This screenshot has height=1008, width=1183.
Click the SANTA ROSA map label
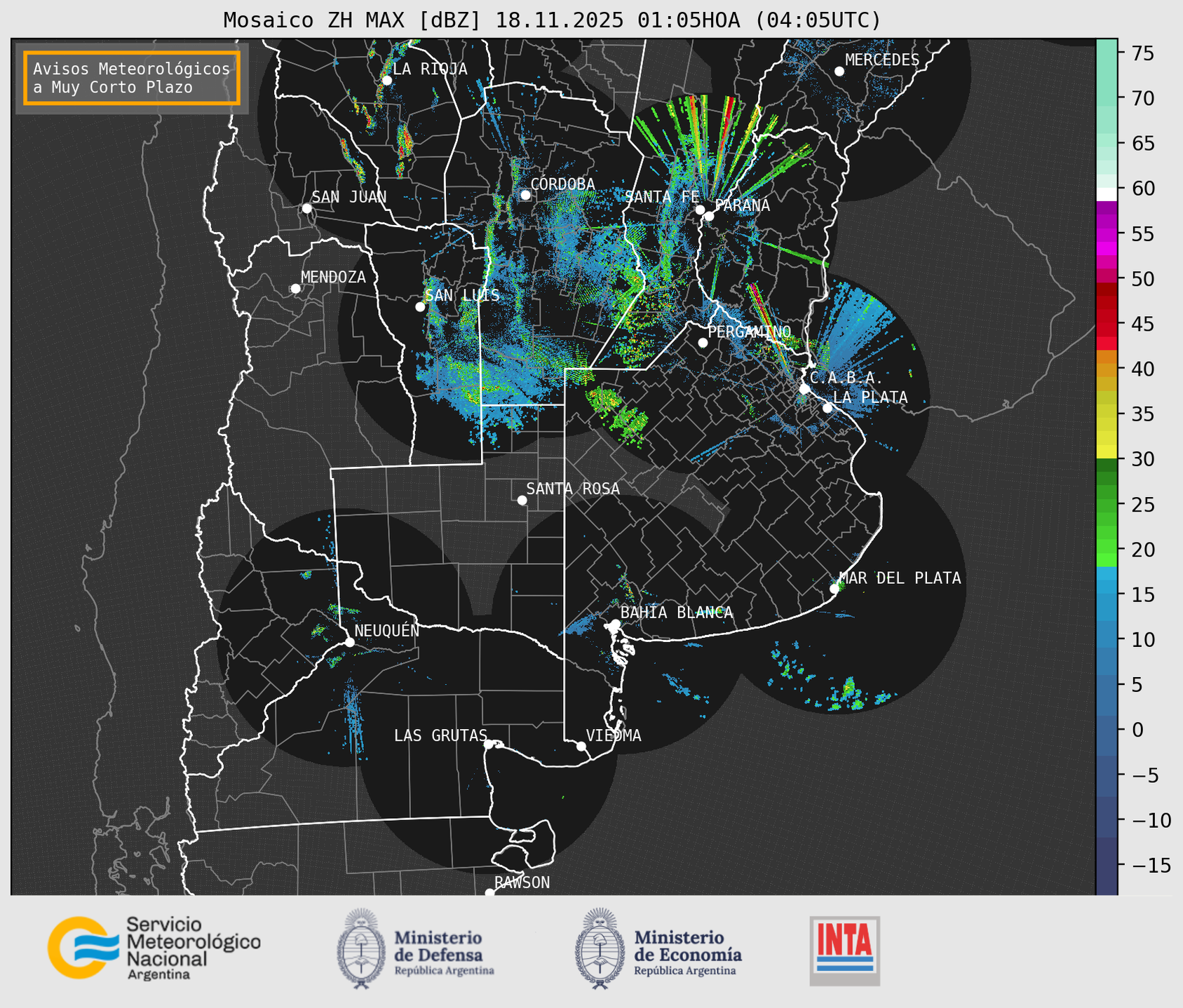coord(573,489)
